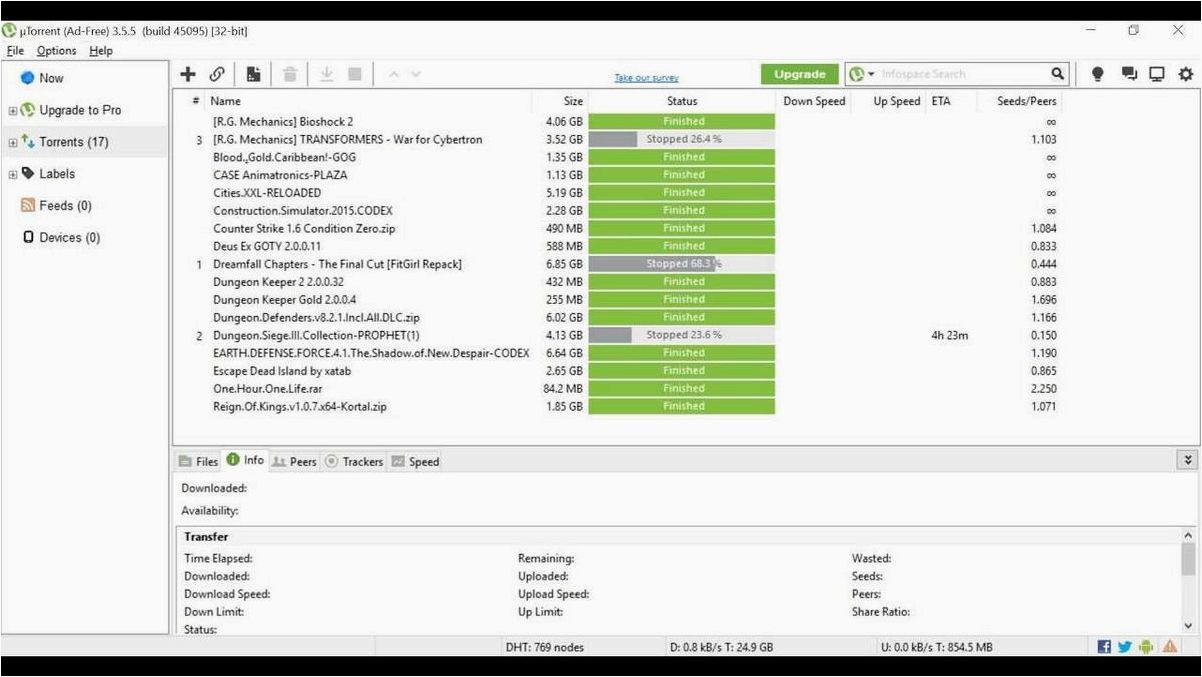1202x677 pixels.
Task: Add torrent from URL link icon
Action: pyautogui.click(x=217, y=74)
